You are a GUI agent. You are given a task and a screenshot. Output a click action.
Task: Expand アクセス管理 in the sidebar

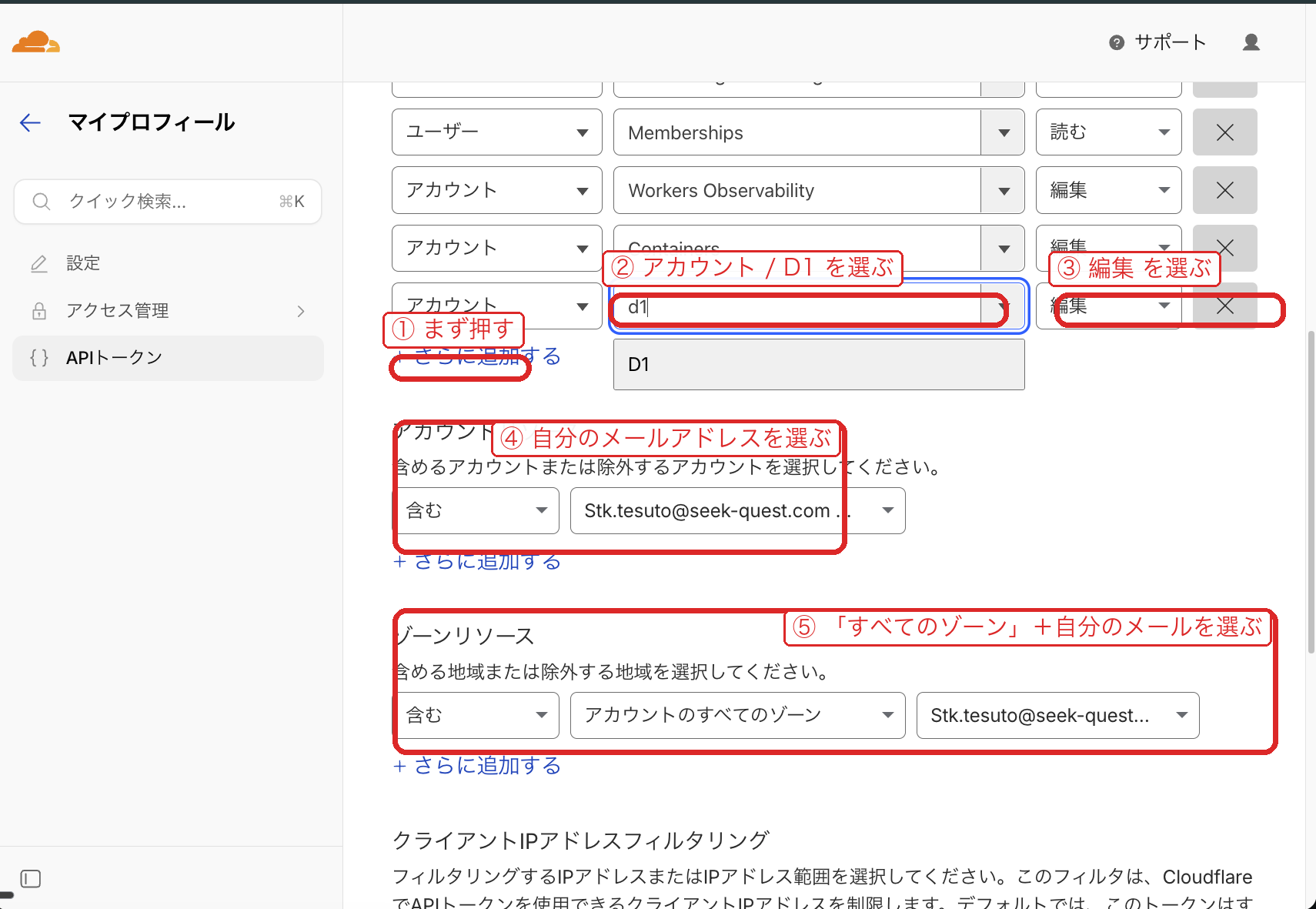coord(168,311)
